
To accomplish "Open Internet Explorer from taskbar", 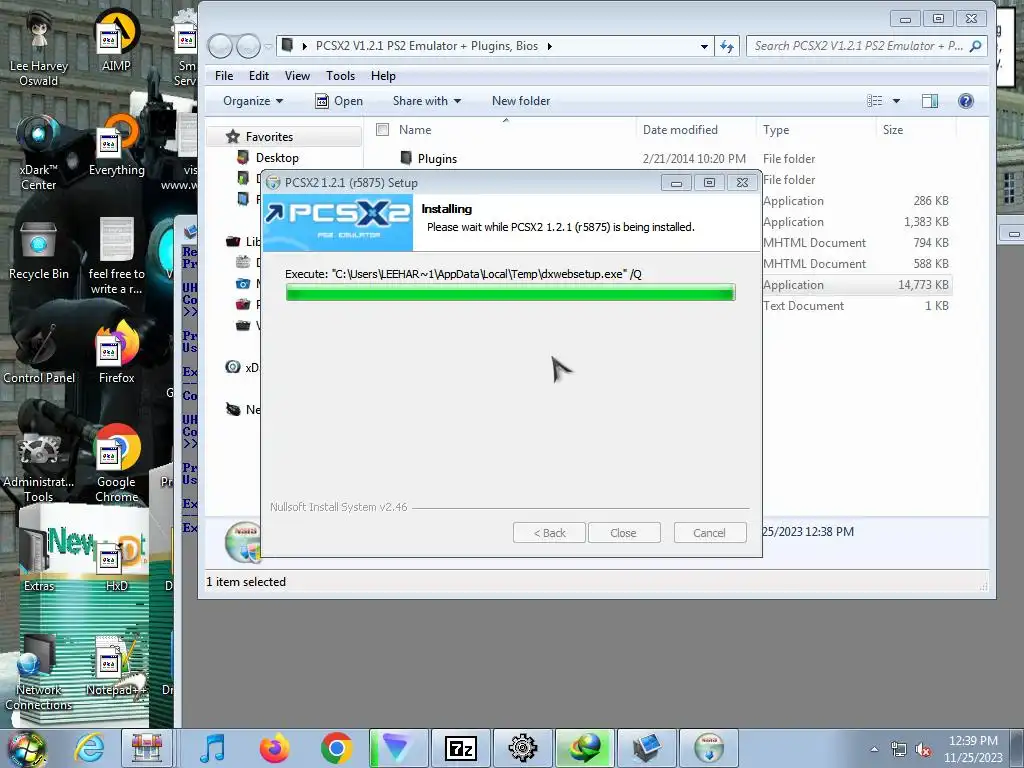I will click(x=89, y=748).
